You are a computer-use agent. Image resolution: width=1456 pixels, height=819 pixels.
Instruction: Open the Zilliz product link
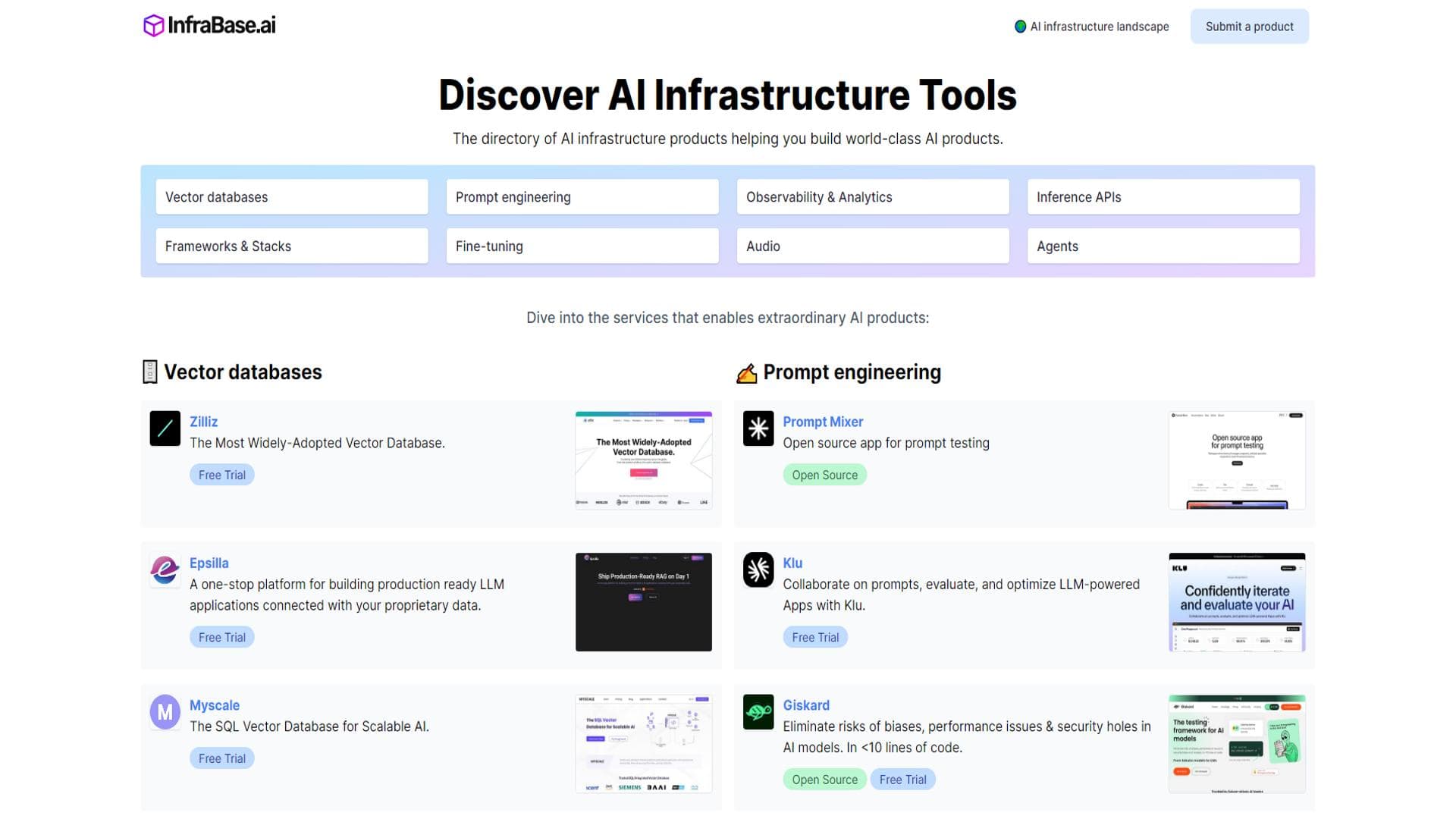point(203,422)
